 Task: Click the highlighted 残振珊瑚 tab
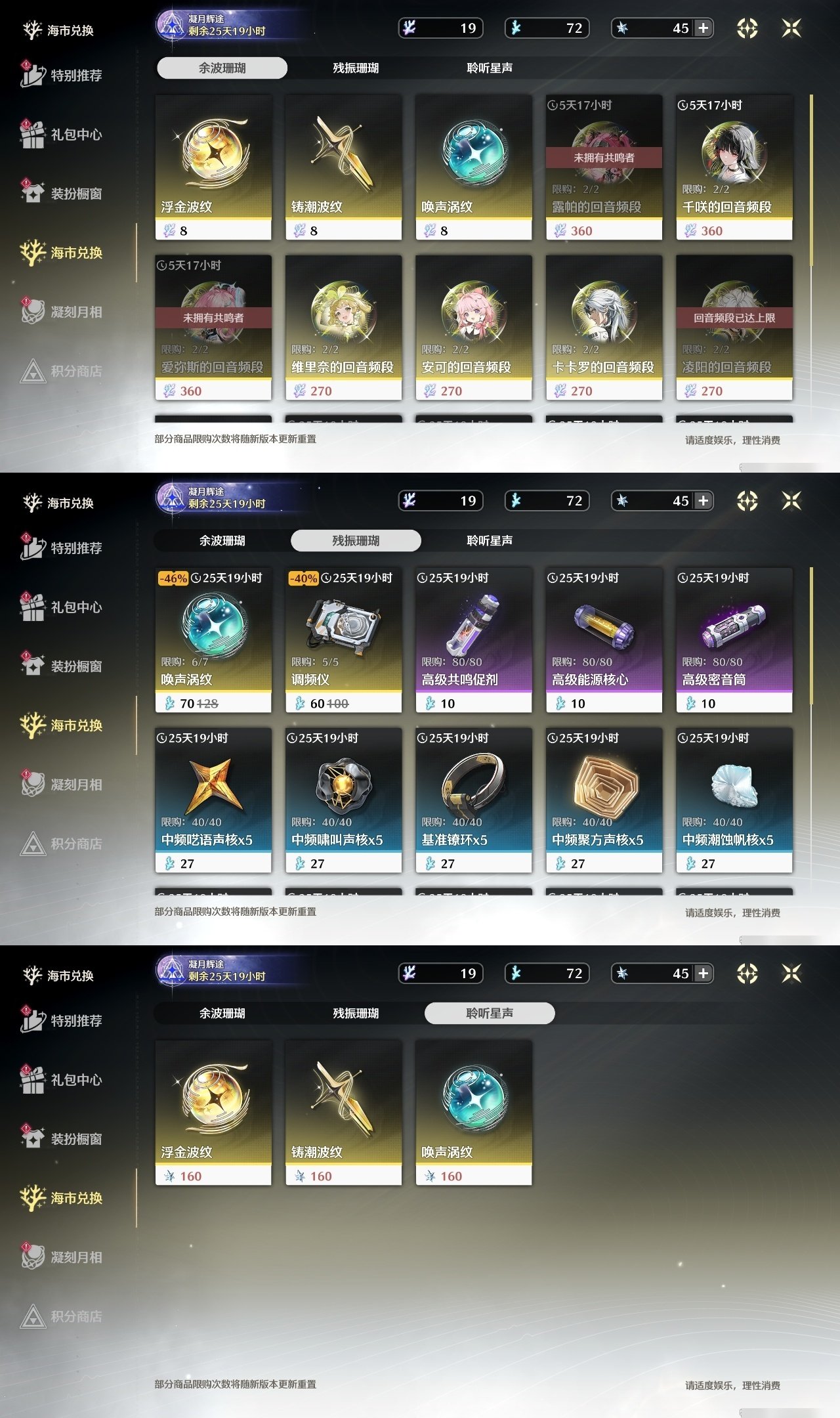click(x=356, y=540)
